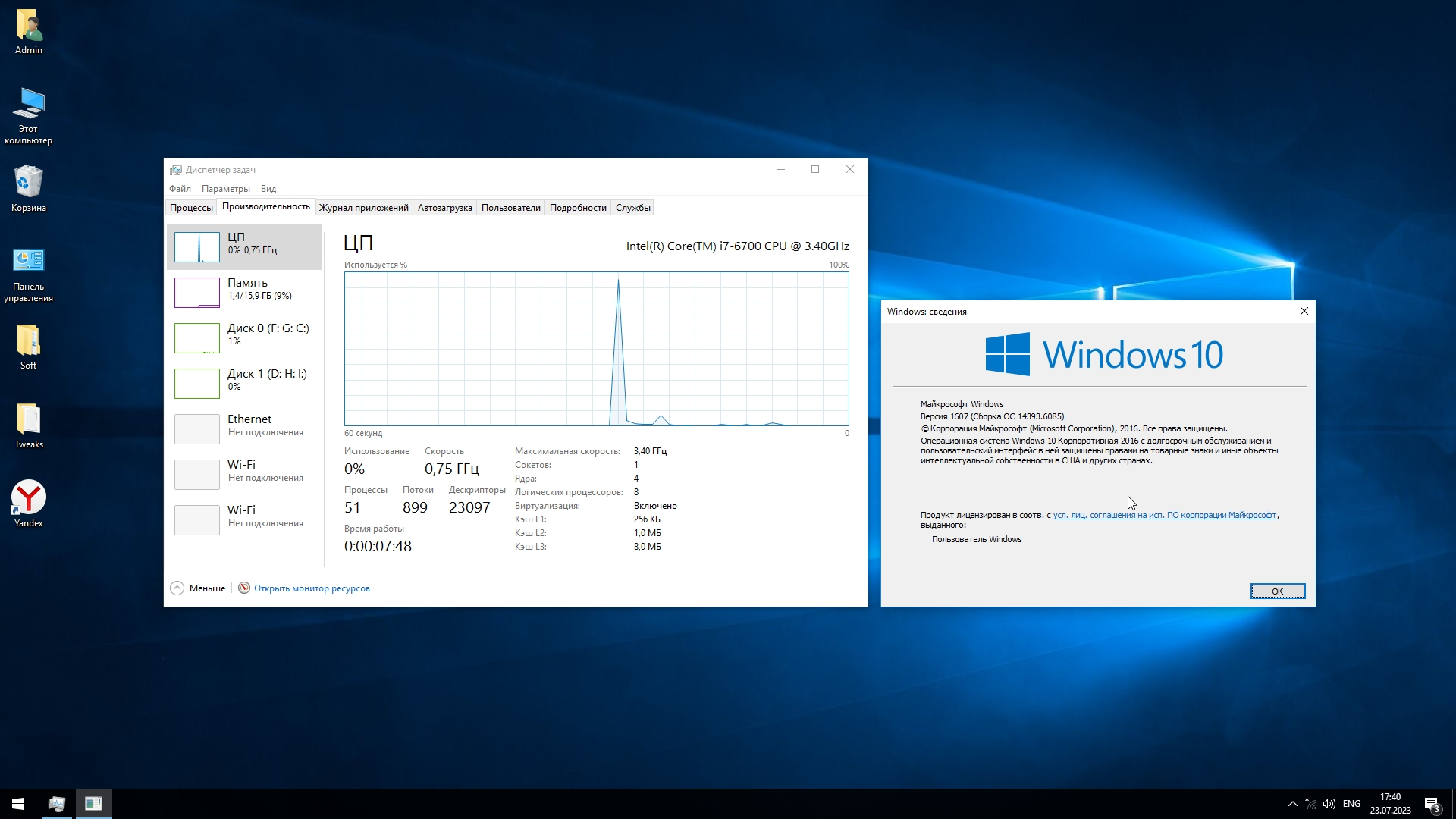Viewport: 1456px width, 819px height.
Task: Expand hidden system tray icons chevron
Action: 1292,804
